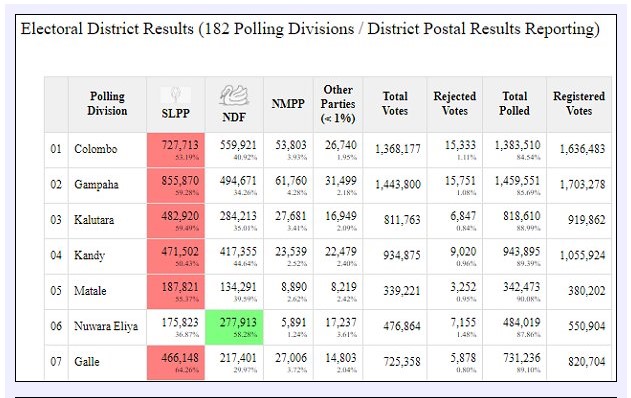Select the Galle district name
Image resolution: width=631 pixels, height=398 pixels.
[x=87, y=361]
